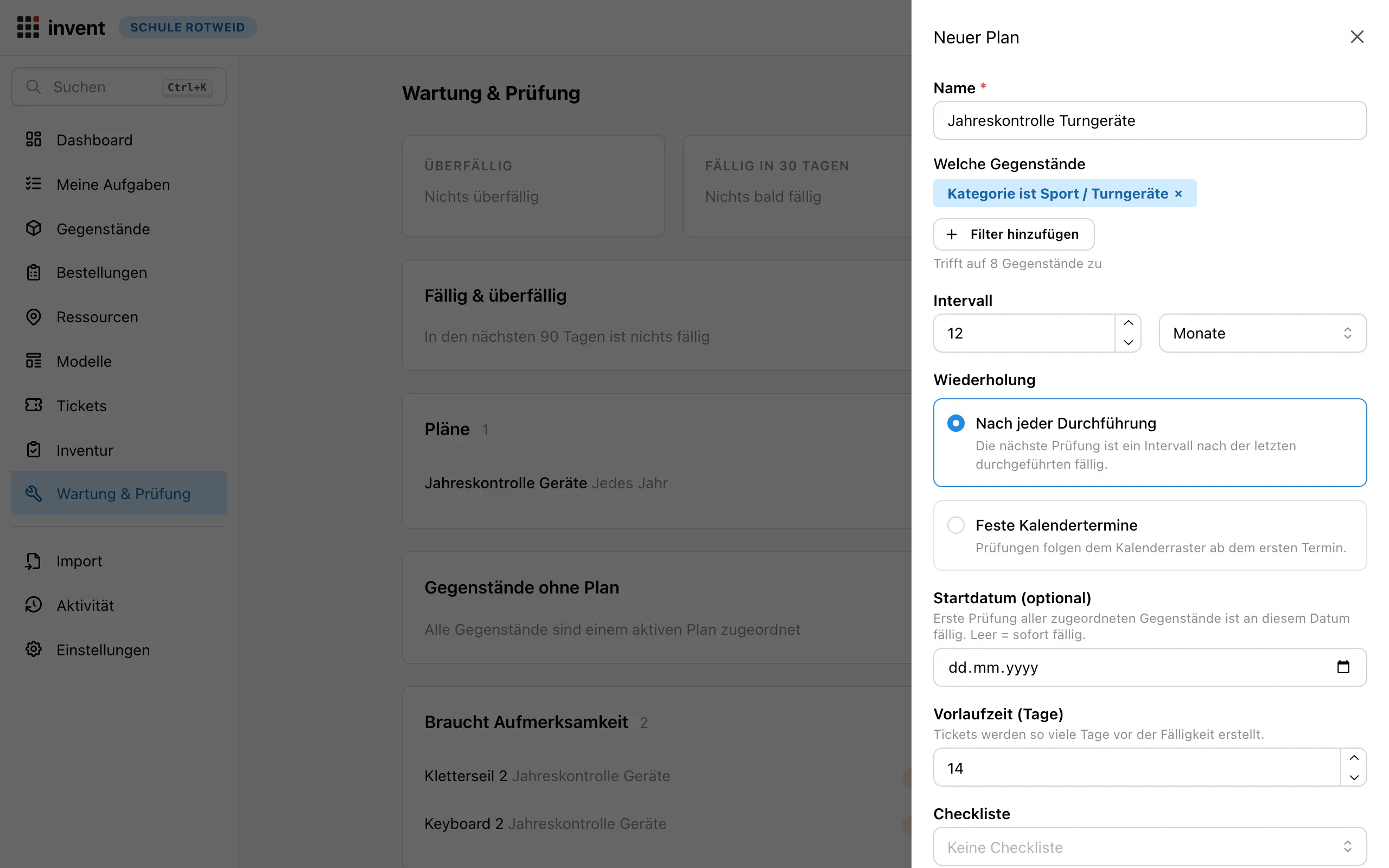Open Ressourcen in the sidebar
The image size is (1389, 868).
click(x=119, y=317)
